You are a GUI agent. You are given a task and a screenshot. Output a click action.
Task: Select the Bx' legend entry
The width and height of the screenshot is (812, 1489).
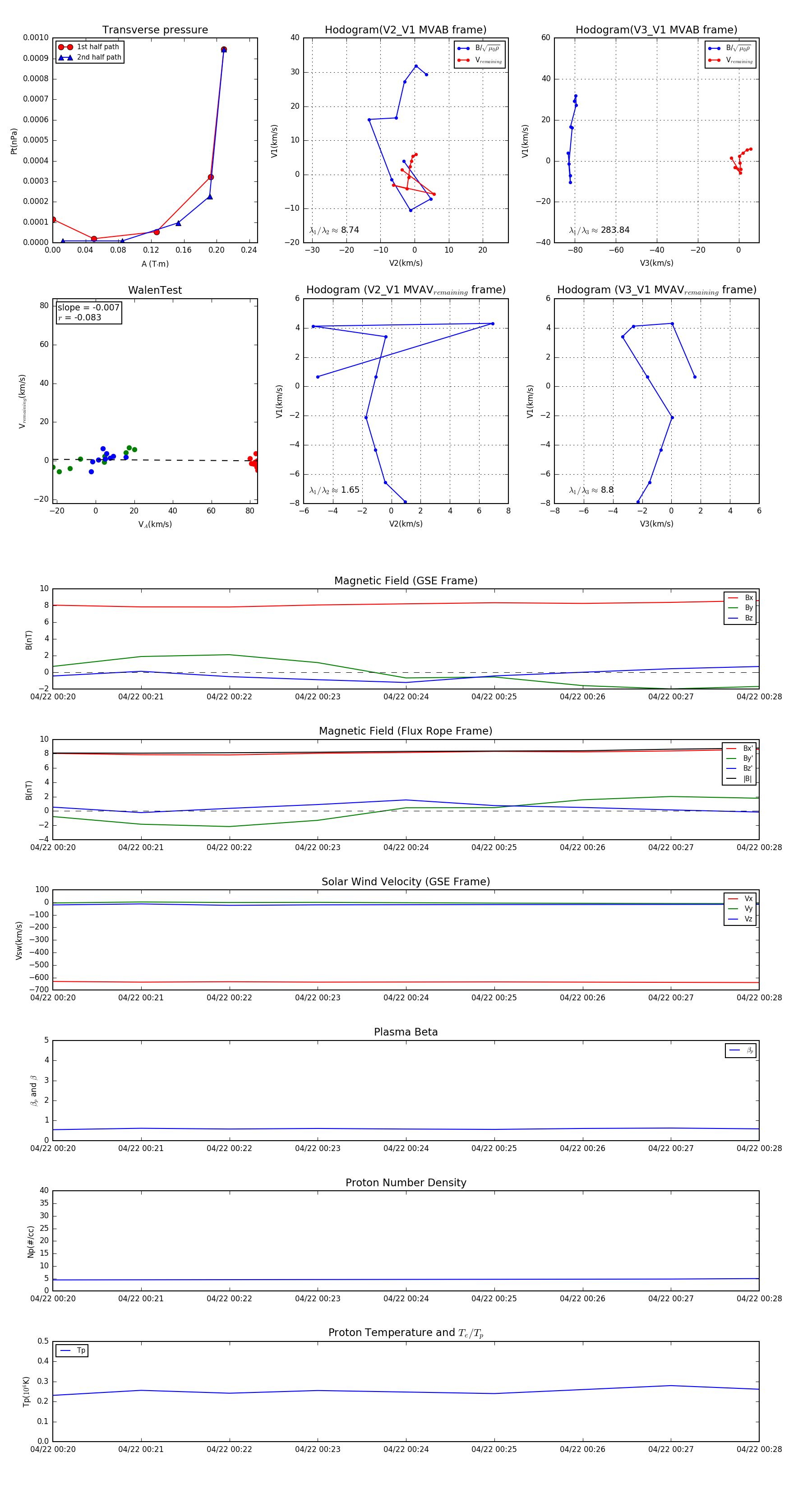pyautogui.click(x=740, y=748)
